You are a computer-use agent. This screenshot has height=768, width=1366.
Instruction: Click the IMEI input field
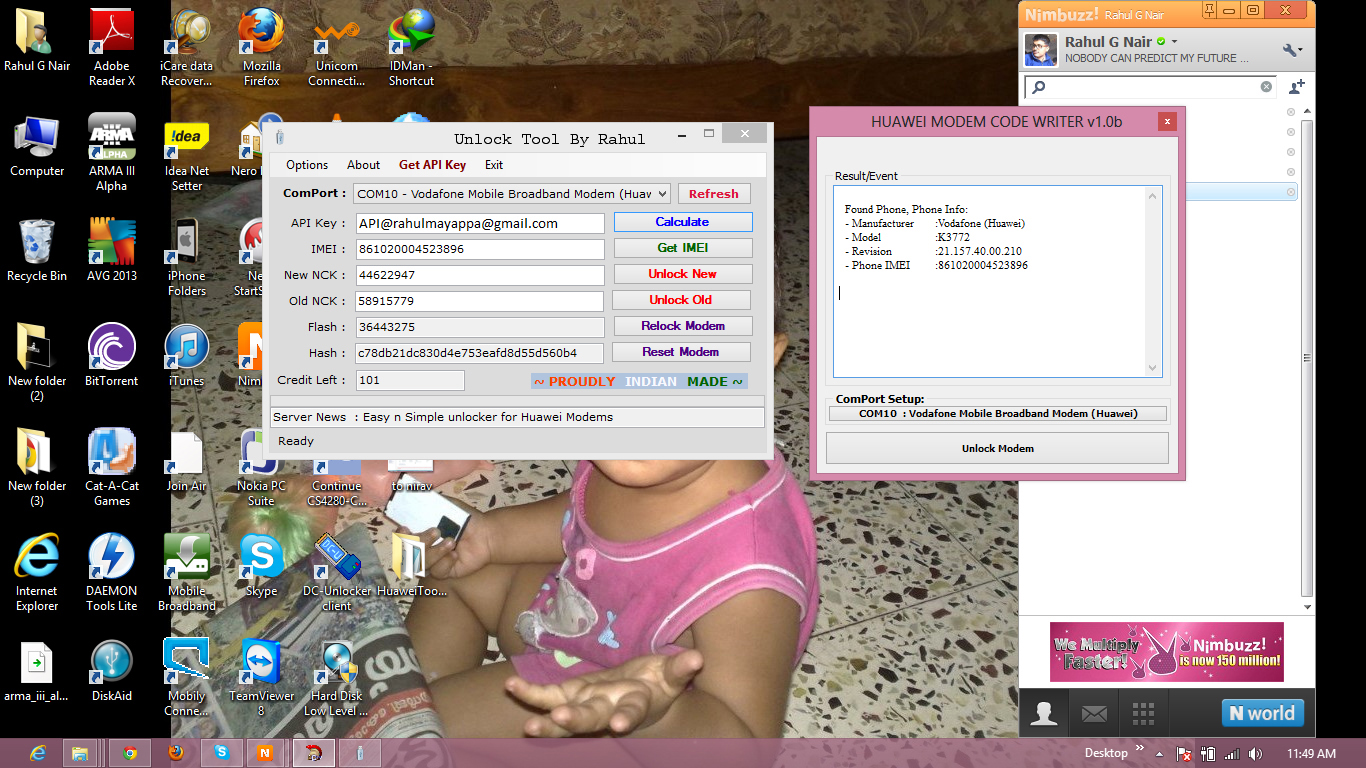(480, 249)
